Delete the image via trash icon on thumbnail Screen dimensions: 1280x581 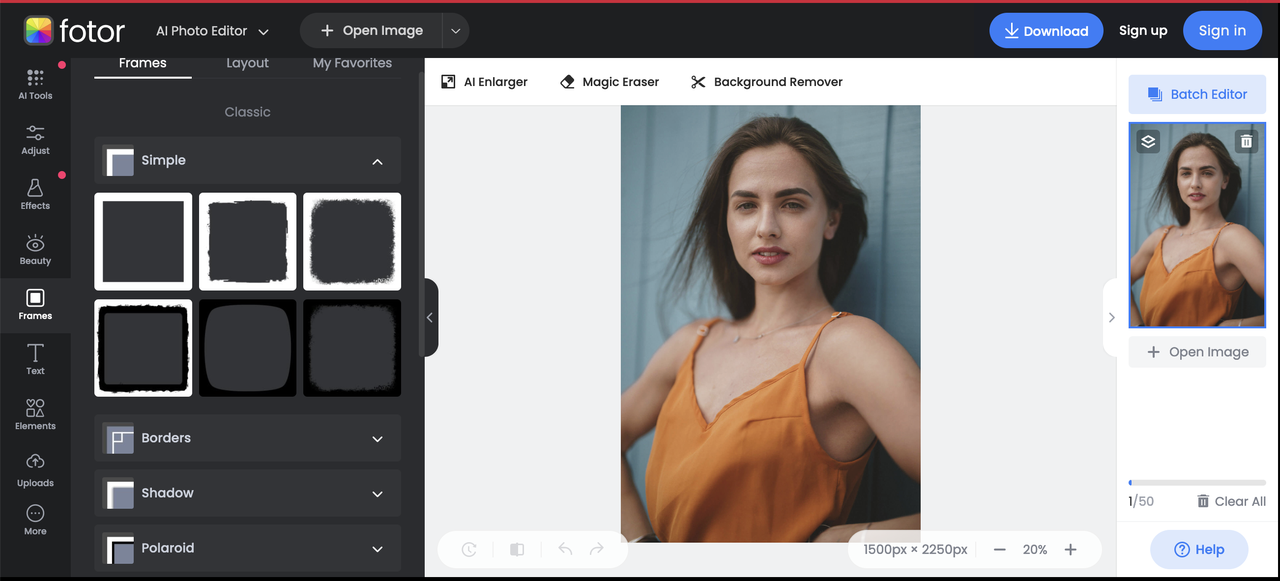1246,141
